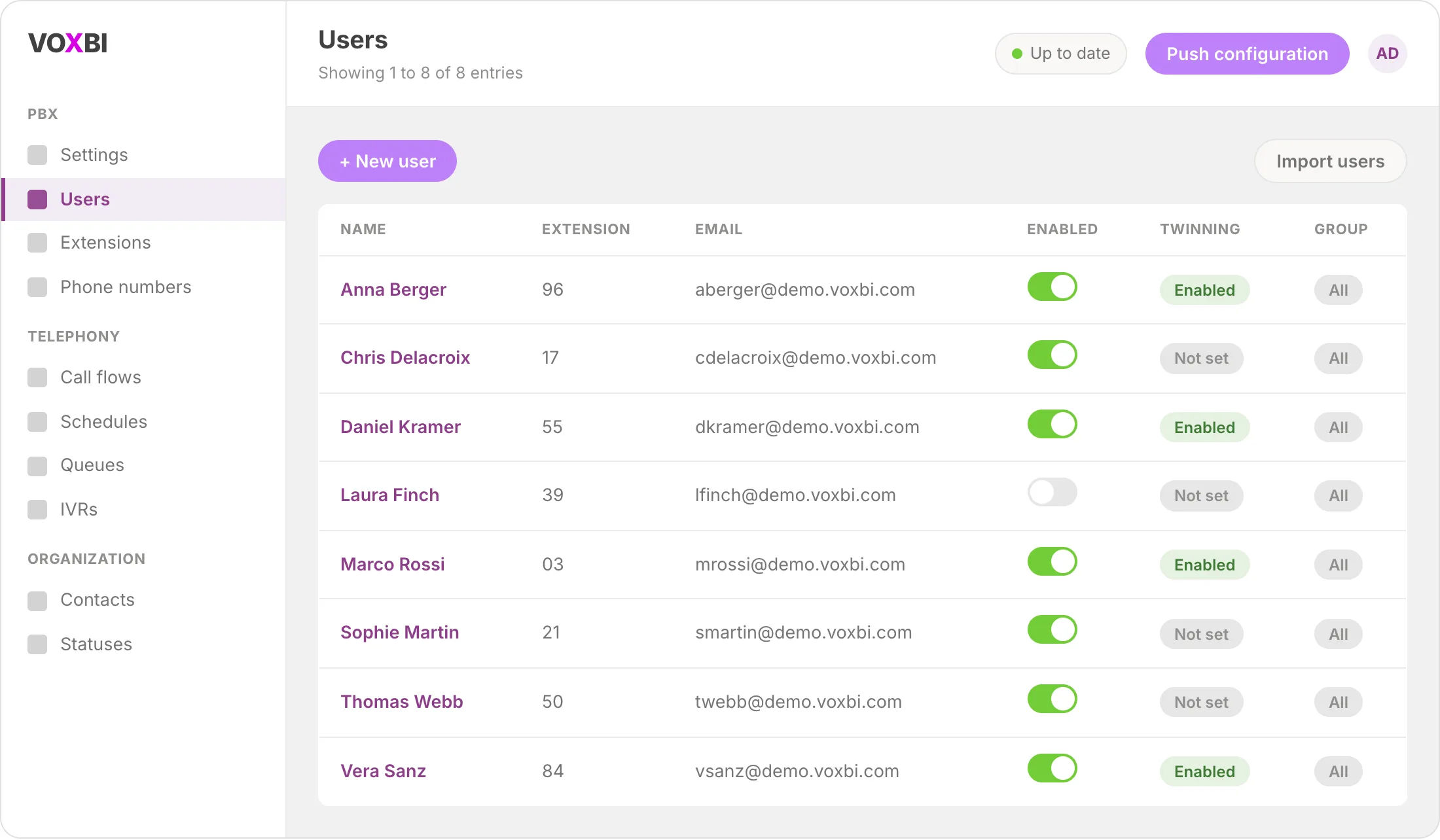Open the Statuses page
This screenshot has width=1440, height=840.
click(143, 644)
